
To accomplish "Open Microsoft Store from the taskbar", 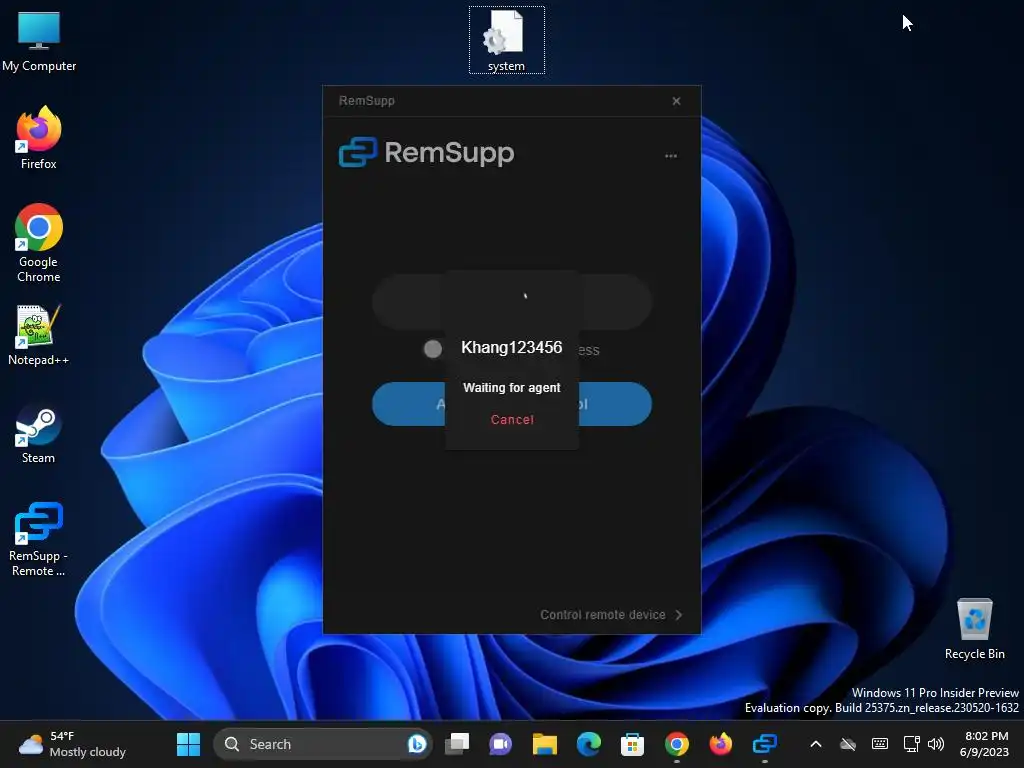I will coord(632,744).
